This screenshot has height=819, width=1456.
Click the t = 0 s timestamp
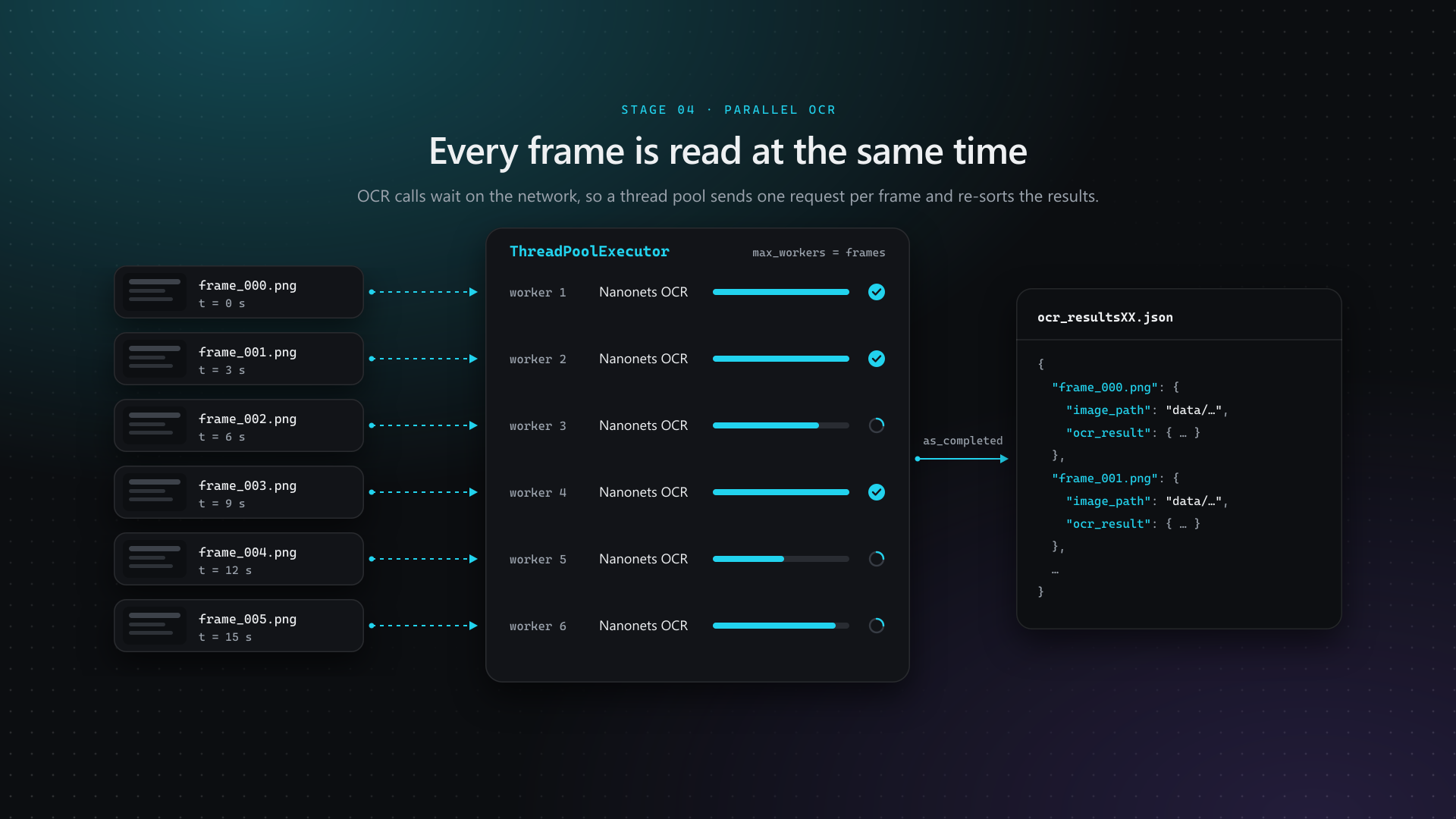tap(222, 303)
